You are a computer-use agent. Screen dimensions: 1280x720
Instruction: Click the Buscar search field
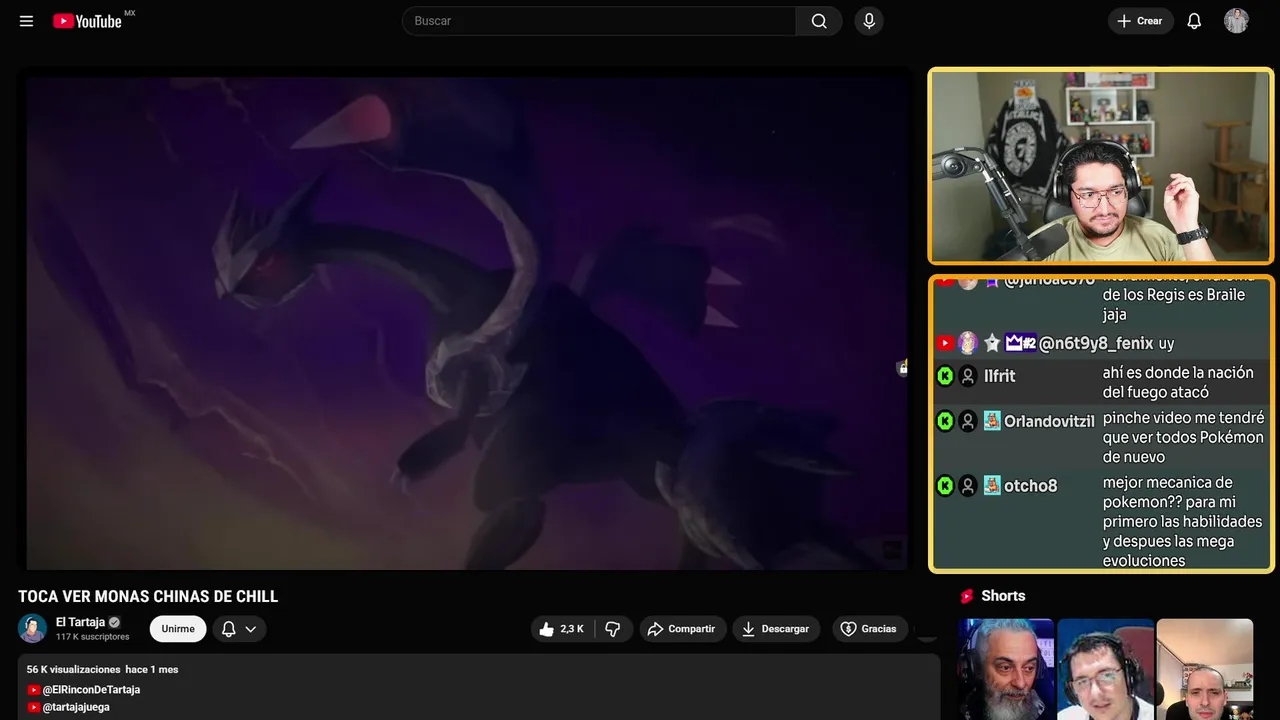(x=599, y=21)
